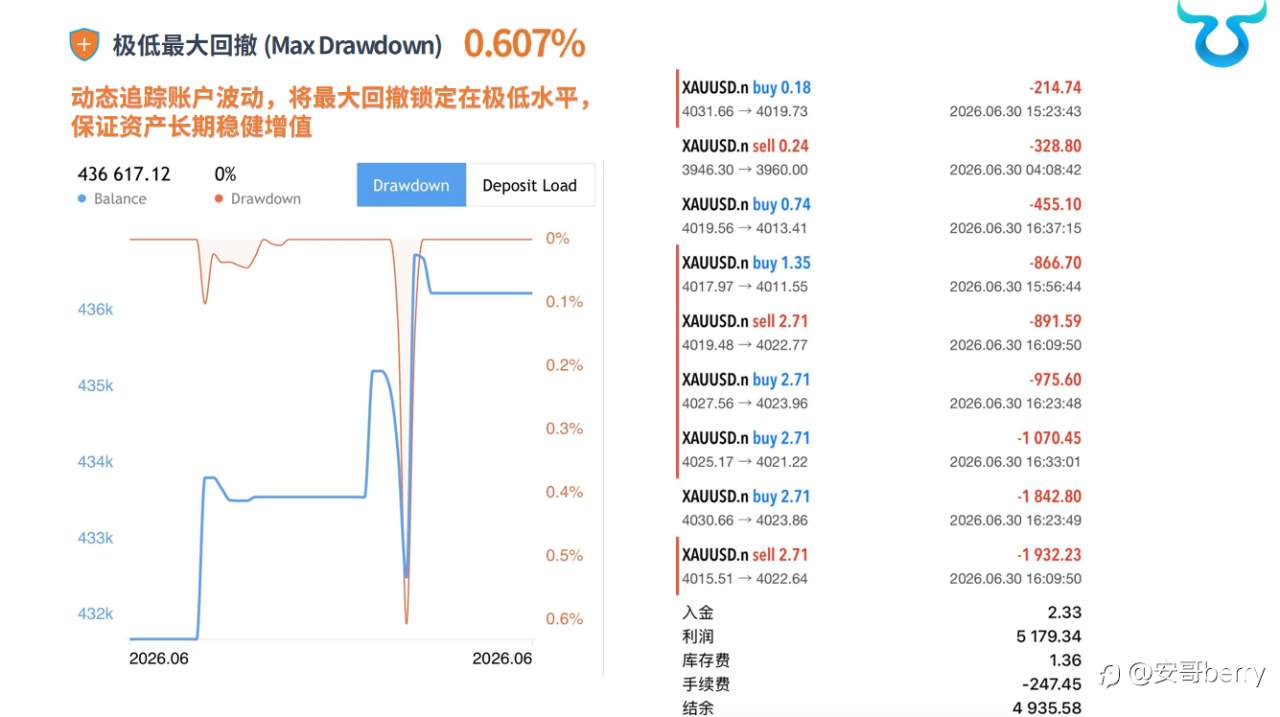The width and height of the screenshot is (1280, 717).
Task: Toggle the Drawdown series legend label
Action: pyautogui.click(x=266, y=199)
